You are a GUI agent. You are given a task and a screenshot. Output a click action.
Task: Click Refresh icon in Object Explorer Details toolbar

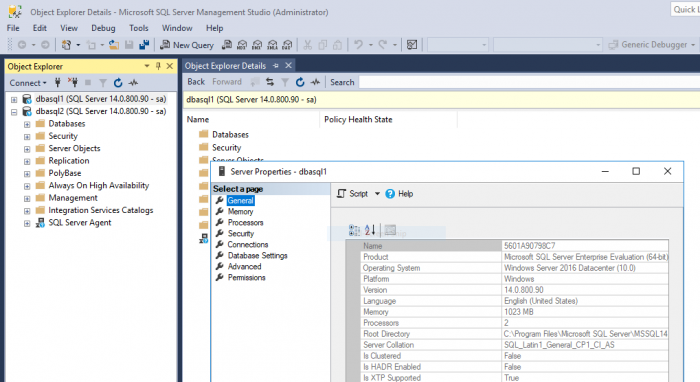pyautogui.click(x=300, y=82)
